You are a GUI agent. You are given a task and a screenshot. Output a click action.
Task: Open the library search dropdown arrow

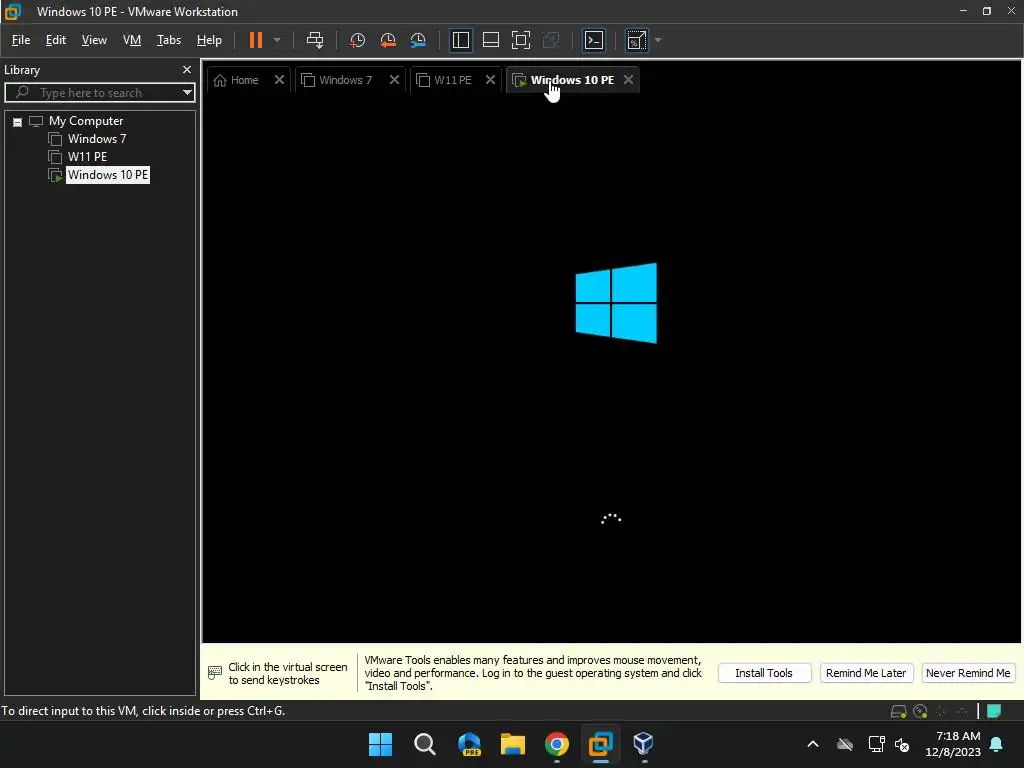pos(187,93)
